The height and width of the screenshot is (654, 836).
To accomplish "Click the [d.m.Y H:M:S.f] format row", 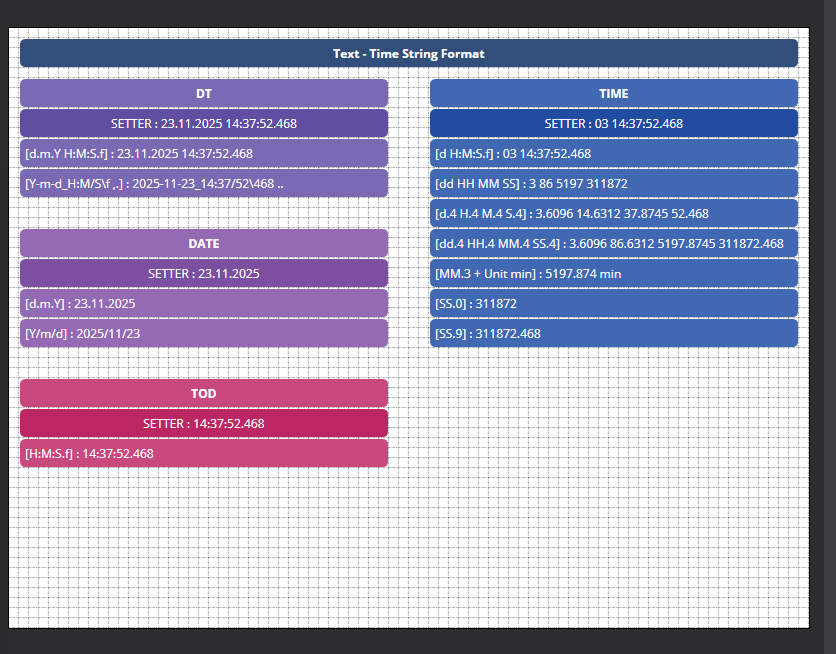I will (204, 154).
